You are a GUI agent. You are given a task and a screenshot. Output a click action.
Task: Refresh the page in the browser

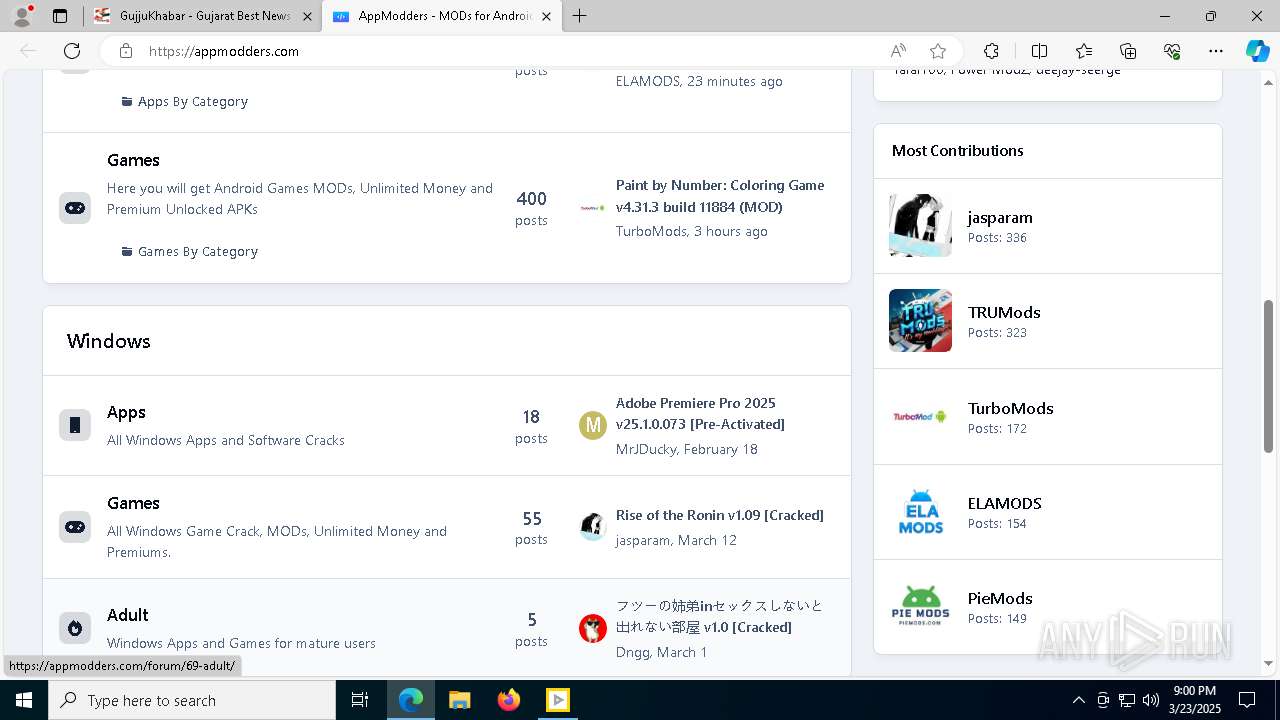72,51
